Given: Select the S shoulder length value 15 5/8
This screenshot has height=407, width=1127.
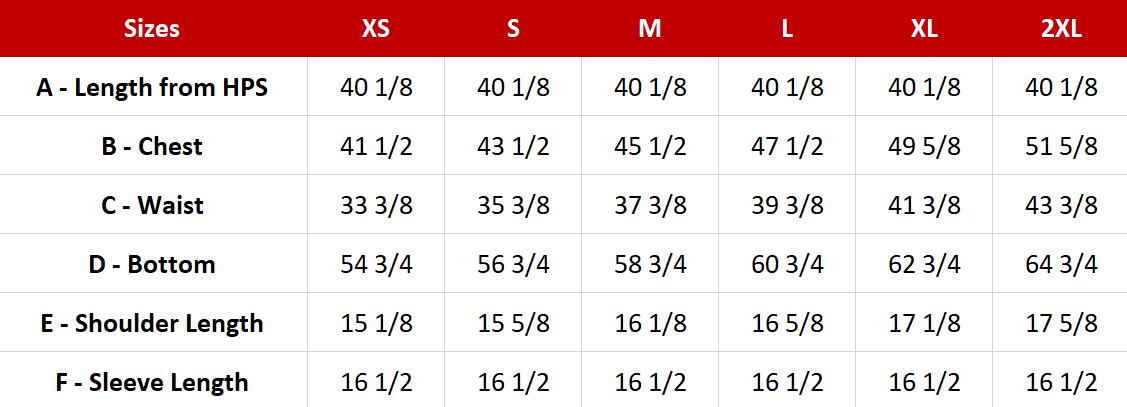Looking at the screenshot, I should 513,324.
